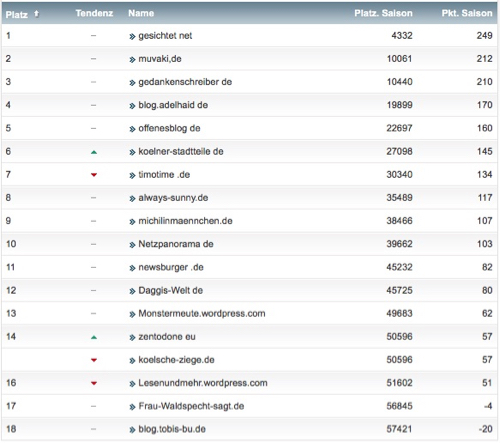
Task: Click the chevron icon before muvaki,de
Action: coord(132,60)
